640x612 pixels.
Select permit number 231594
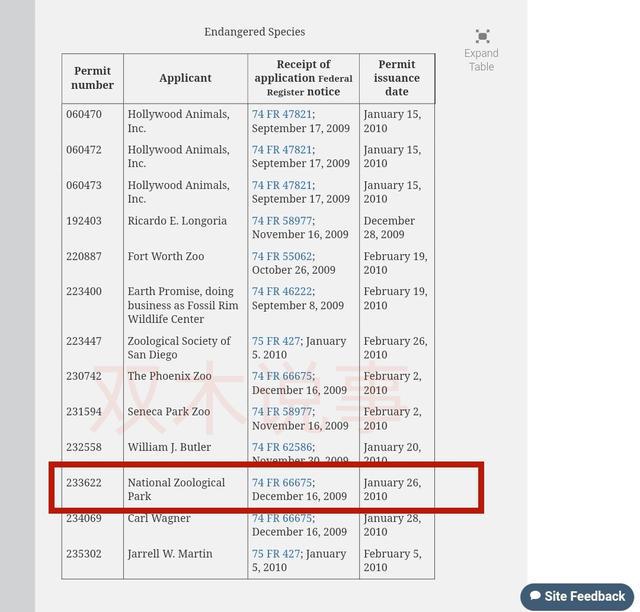[84, 412]
